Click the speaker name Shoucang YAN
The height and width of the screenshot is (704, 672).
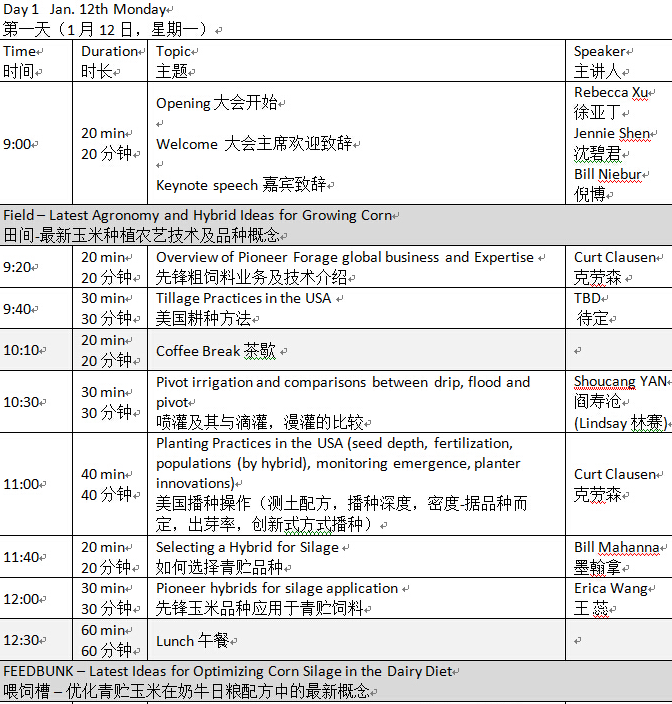click(619, 382)
